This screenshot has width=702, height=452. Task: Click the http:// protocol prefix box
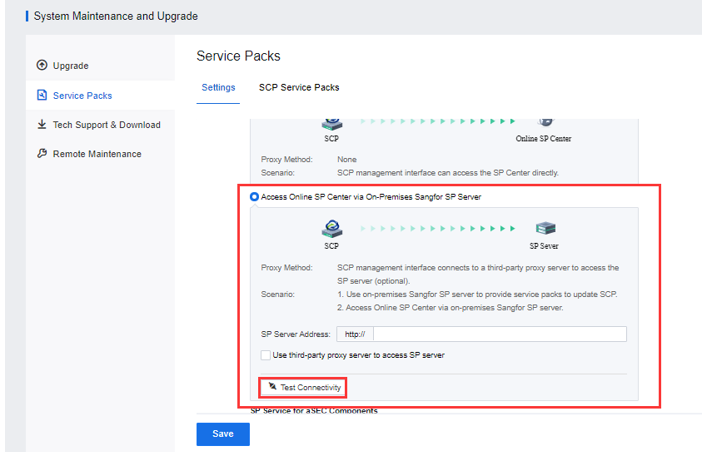coord(355,334)
